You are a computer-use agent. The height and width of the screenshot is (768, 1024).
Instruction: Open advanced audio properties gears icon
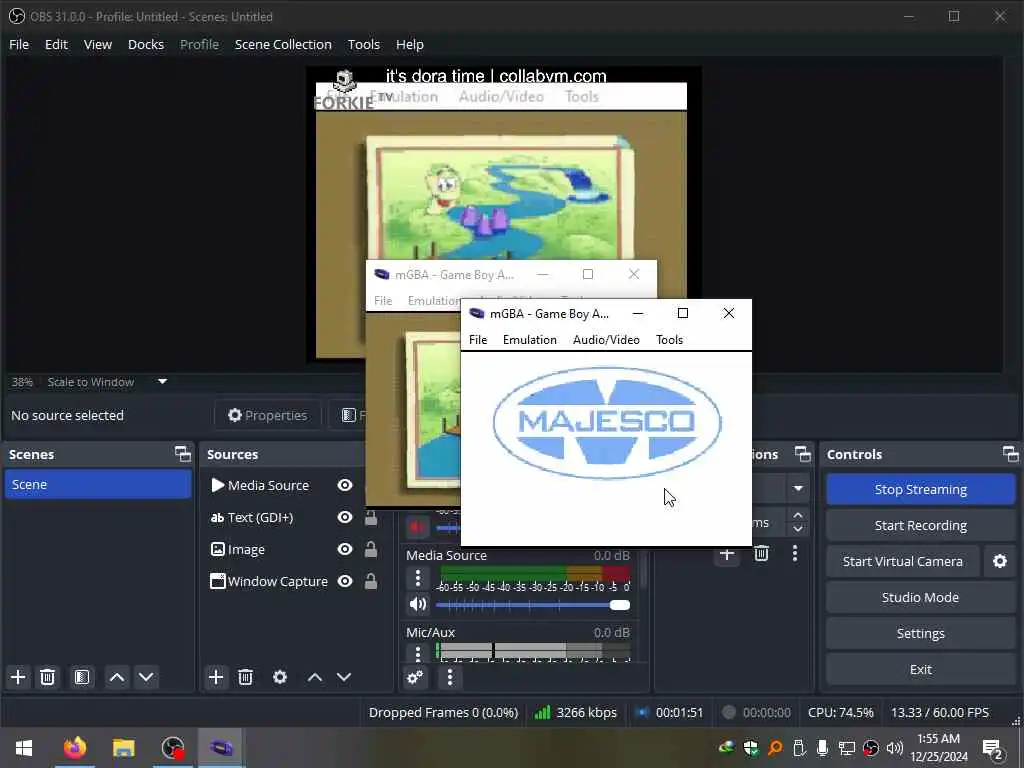click(x=415, y=677)
